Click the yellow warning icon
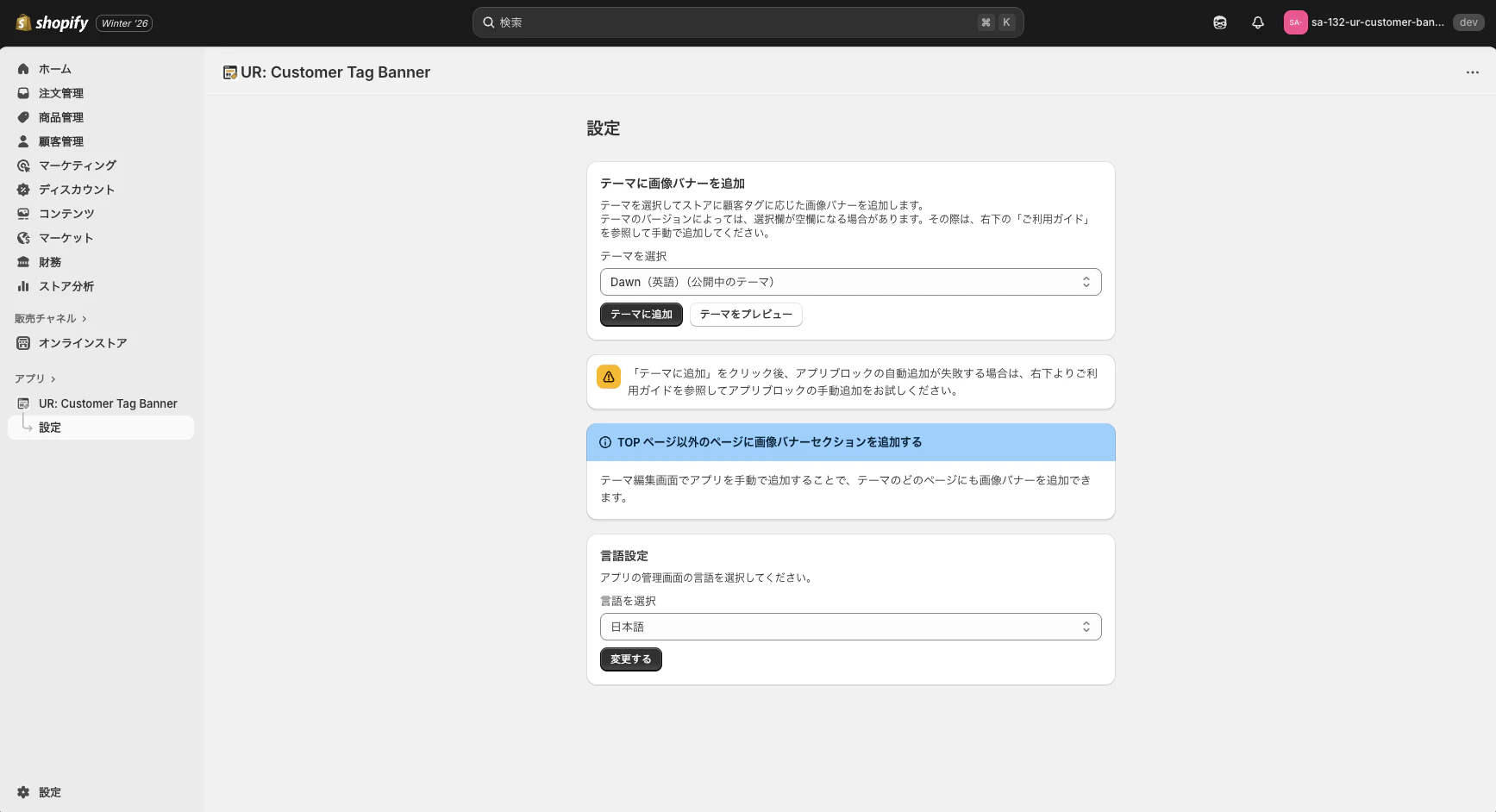The height and width of the screenshot is (812, 1496). click(609, 377)
